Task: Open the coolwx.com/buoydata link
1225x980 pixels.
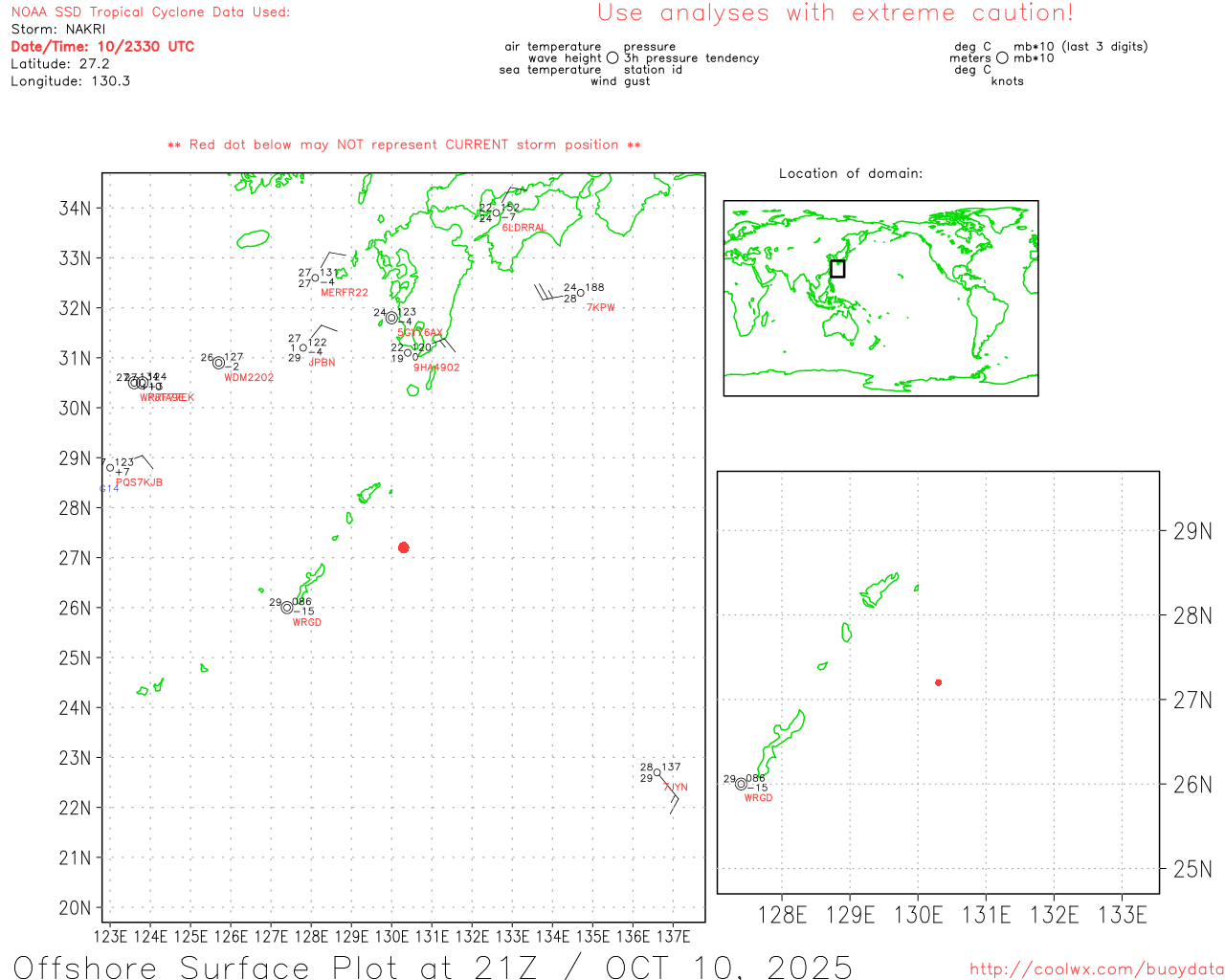Action: (1096, 969)
